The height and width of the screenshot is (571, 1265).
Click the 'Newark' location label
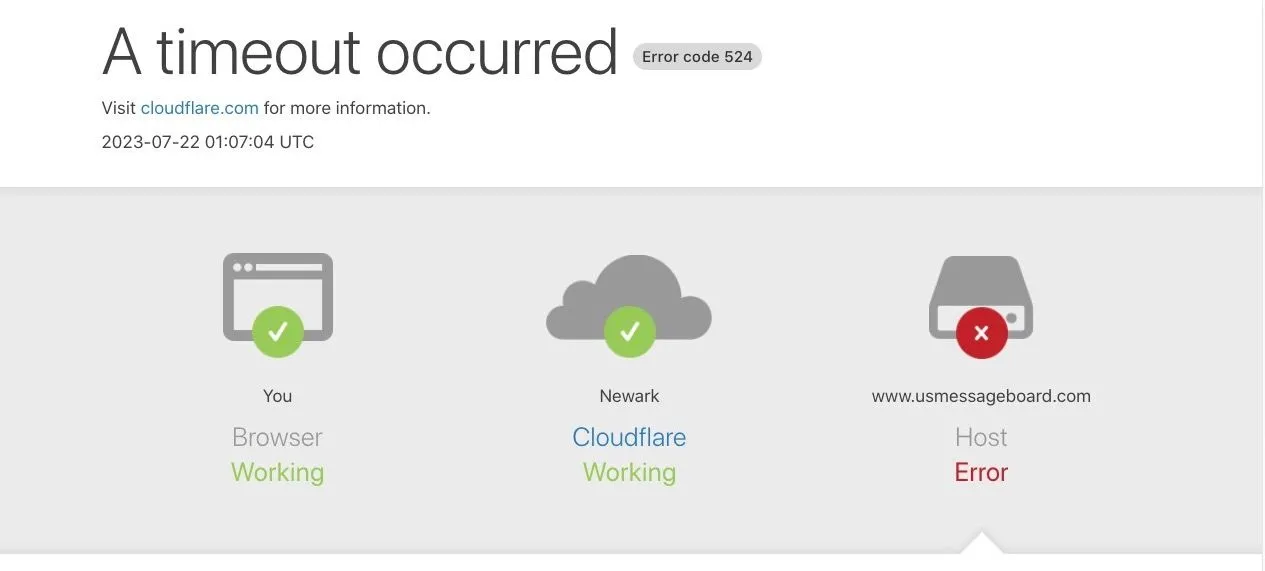click(x=629, y=396)
